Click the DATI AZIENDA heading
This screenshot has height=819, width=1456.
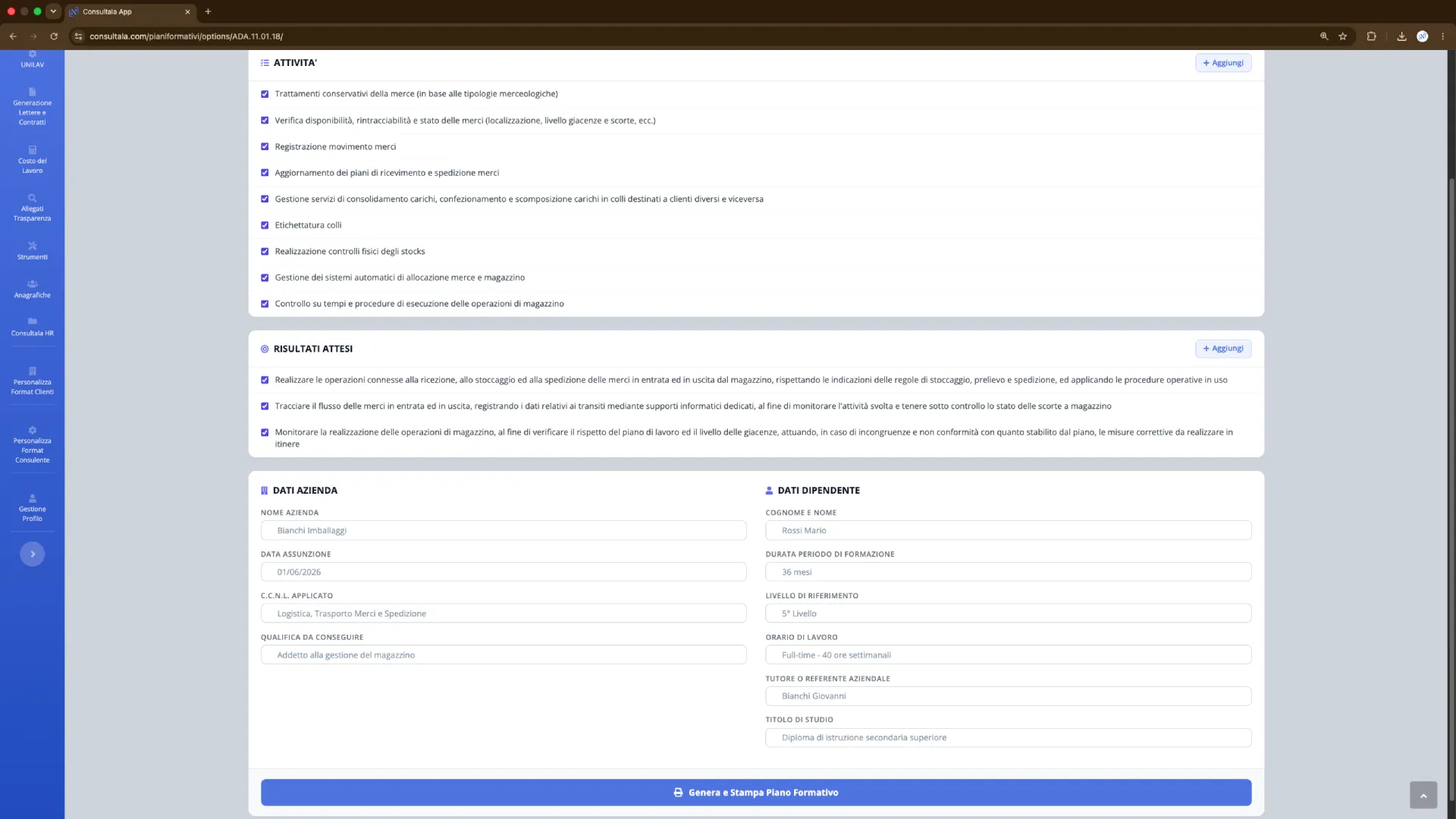305,491
